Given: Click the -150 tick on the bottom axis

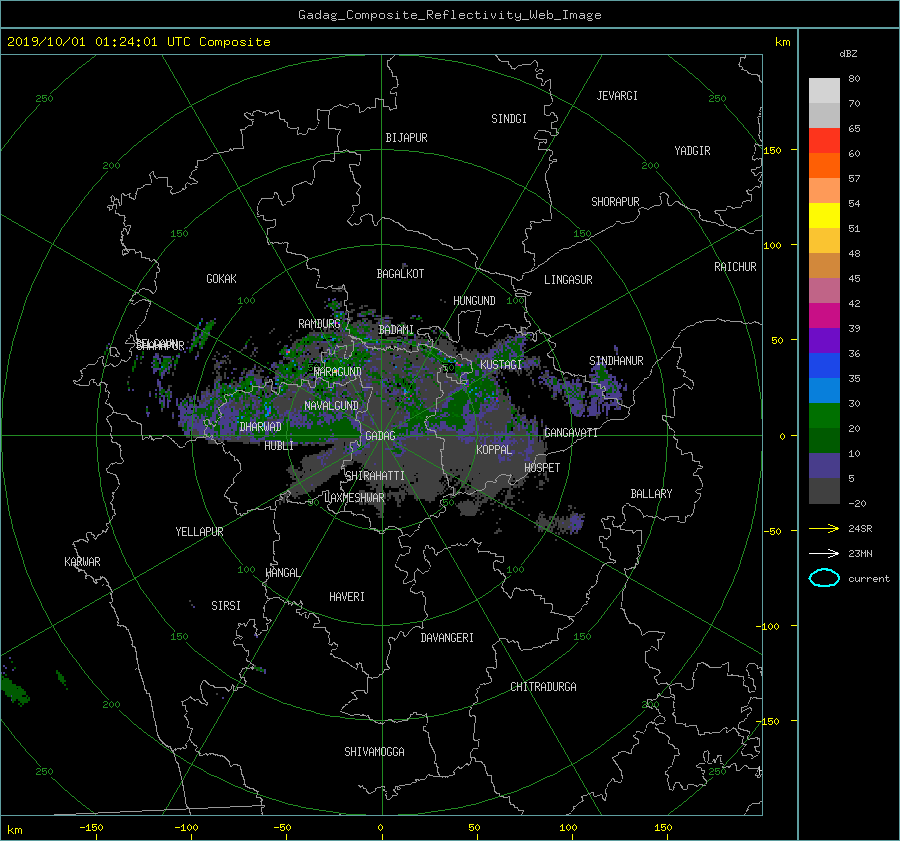Looking at the screenshot, I should tap(91, 827).
